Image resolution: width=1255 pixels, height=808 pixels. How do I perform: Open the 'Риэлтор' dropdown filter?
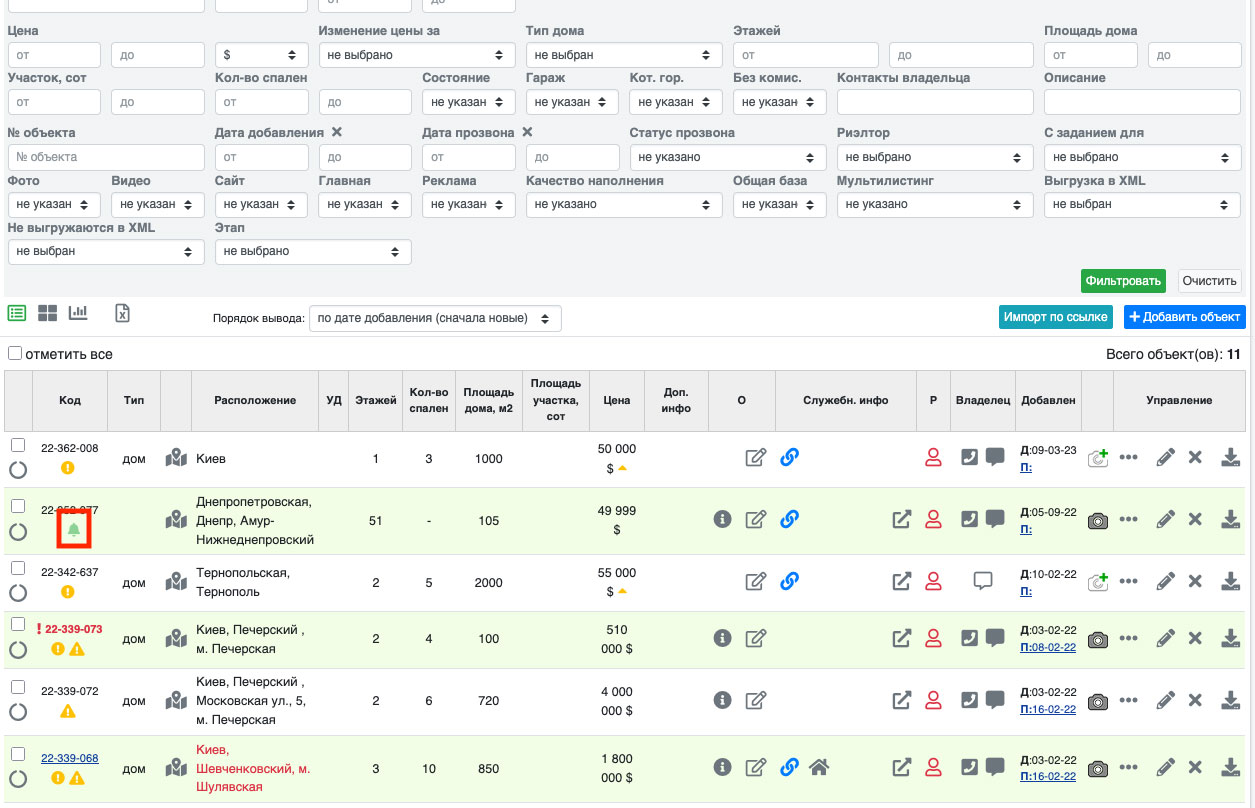coord(934,157)
